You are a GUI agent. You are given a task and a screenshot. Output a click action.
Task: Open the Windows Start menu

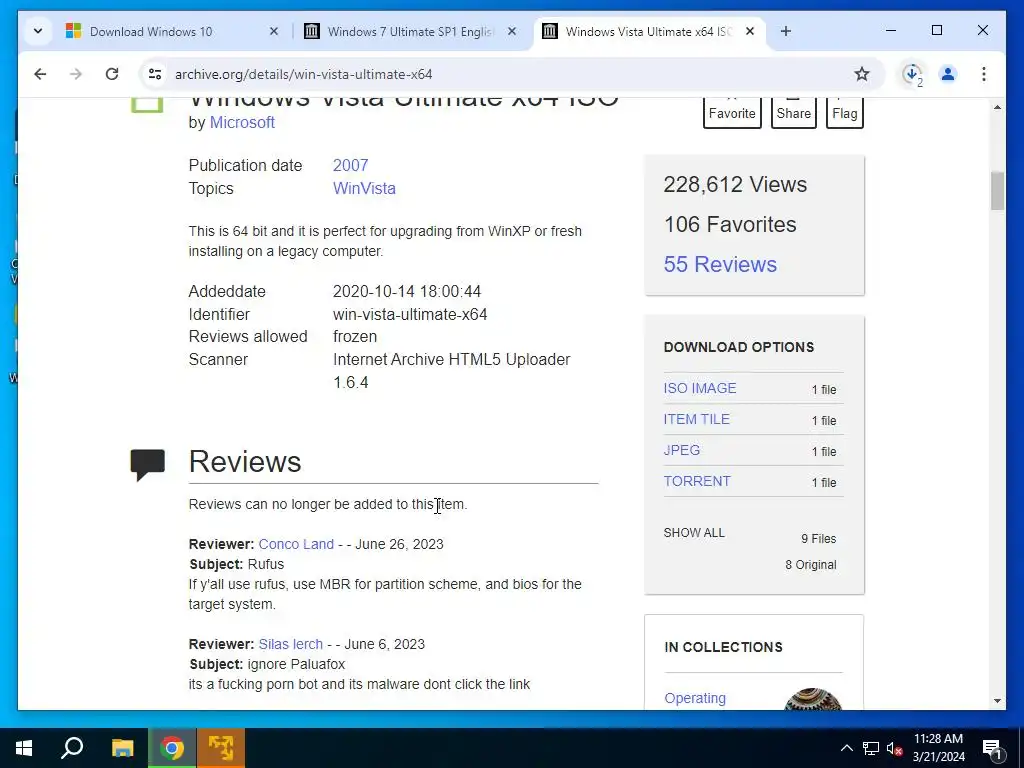[x=24, y=748]
